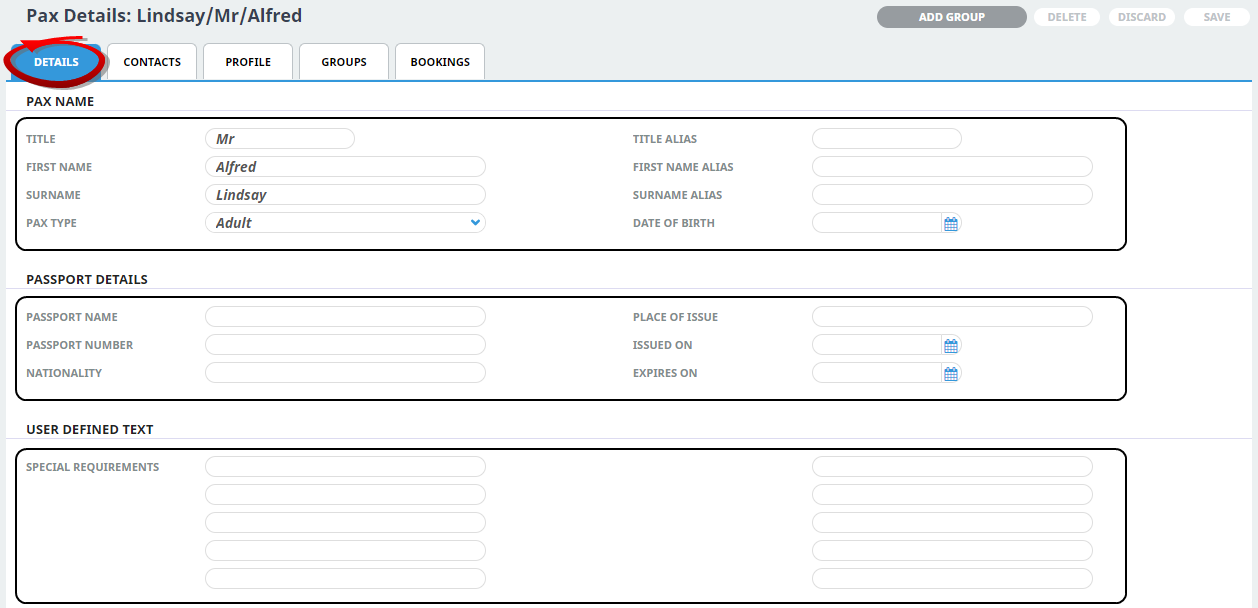The height and width of the screenshot is (608, 1258).
Task: Click the Nationality label
Action: (x=64, y=373)
